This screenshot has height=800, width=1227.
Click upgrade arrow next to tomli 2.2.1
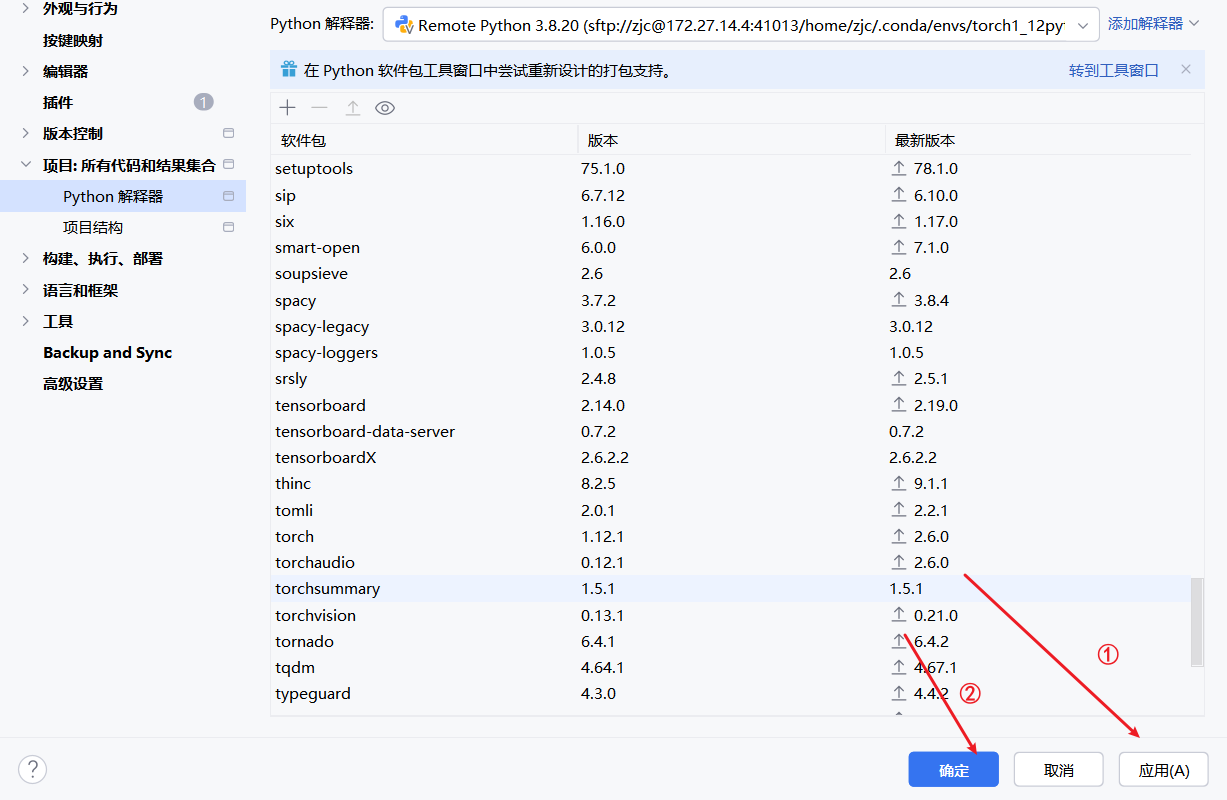click(x=899, y=510)
